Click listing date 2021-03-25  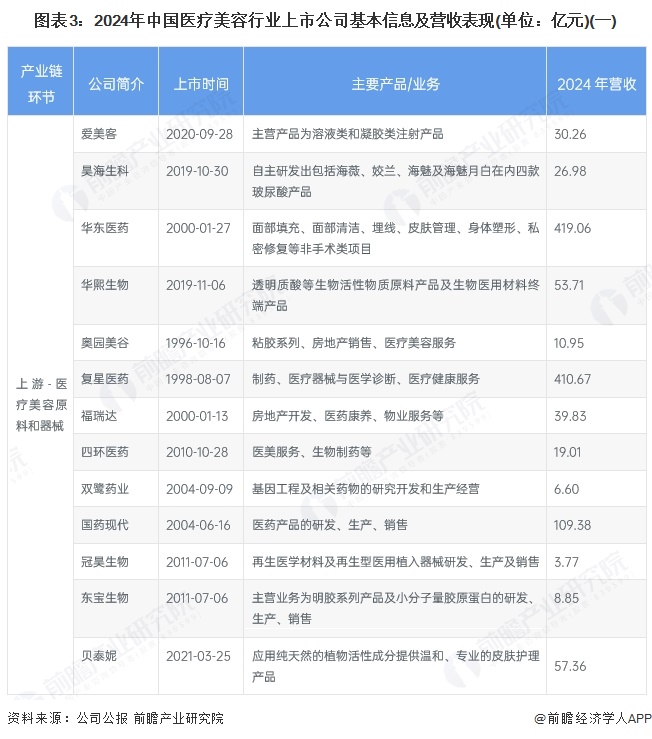point(198,656)
